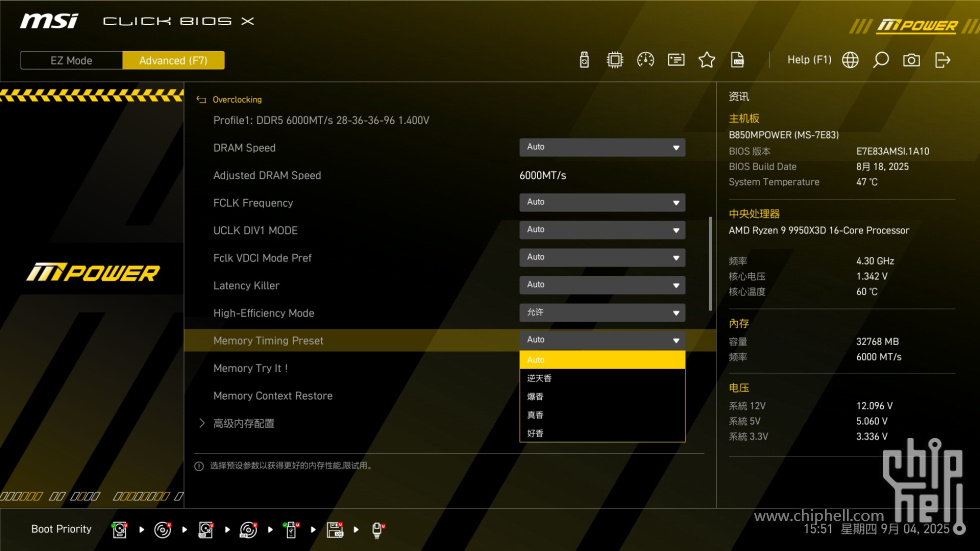Viewport: 980px width, 551px height.
Task: Click the Profile1 DDR5 6000MT/s text
Action: point(321,120)
